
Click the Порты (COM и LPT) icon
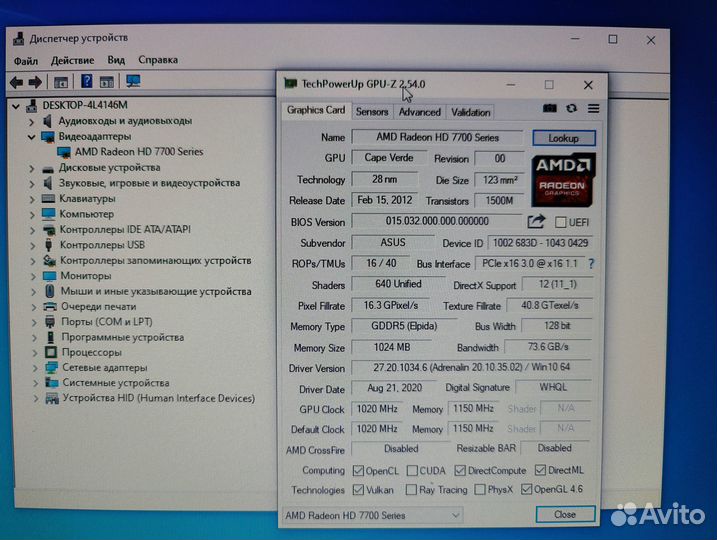(50, 322)
